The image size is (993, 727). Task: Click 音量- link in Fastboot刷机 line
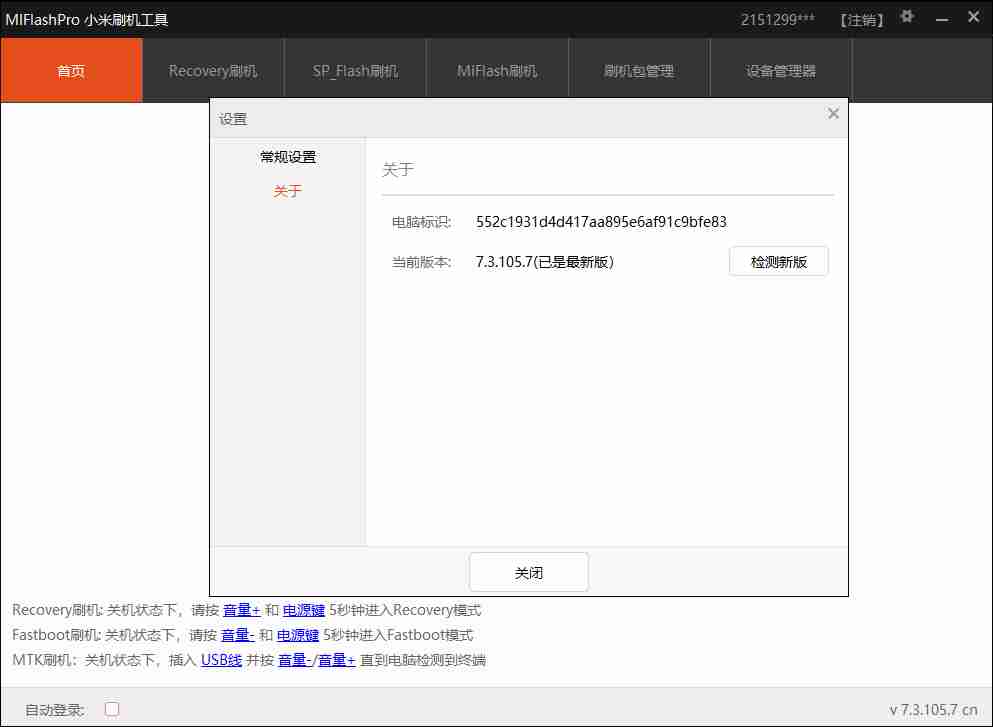(237, 635)
